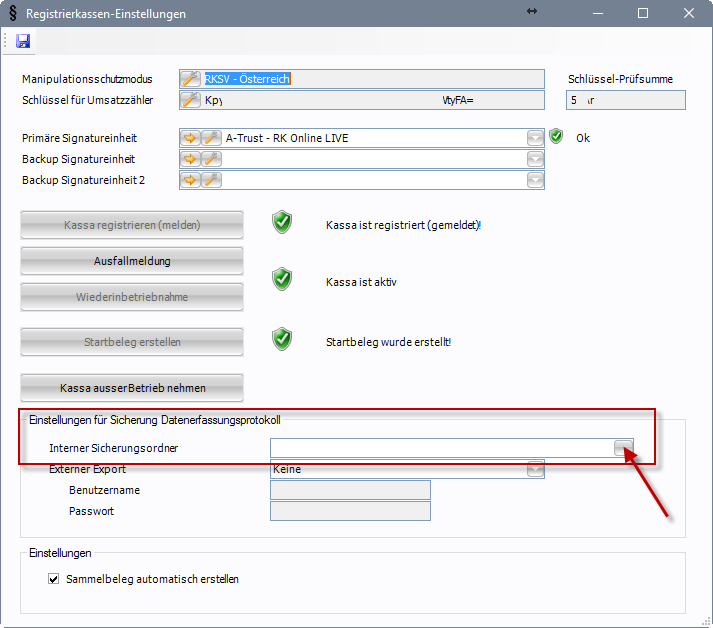Browse for Interner Sicherungsordner folder
This screenshot has width=713, height=628.
point(623,448)
